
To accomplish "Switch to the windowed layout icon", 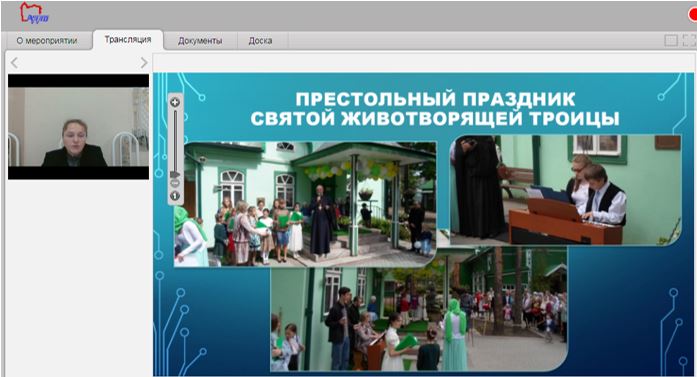I will (x=671, y=40).
